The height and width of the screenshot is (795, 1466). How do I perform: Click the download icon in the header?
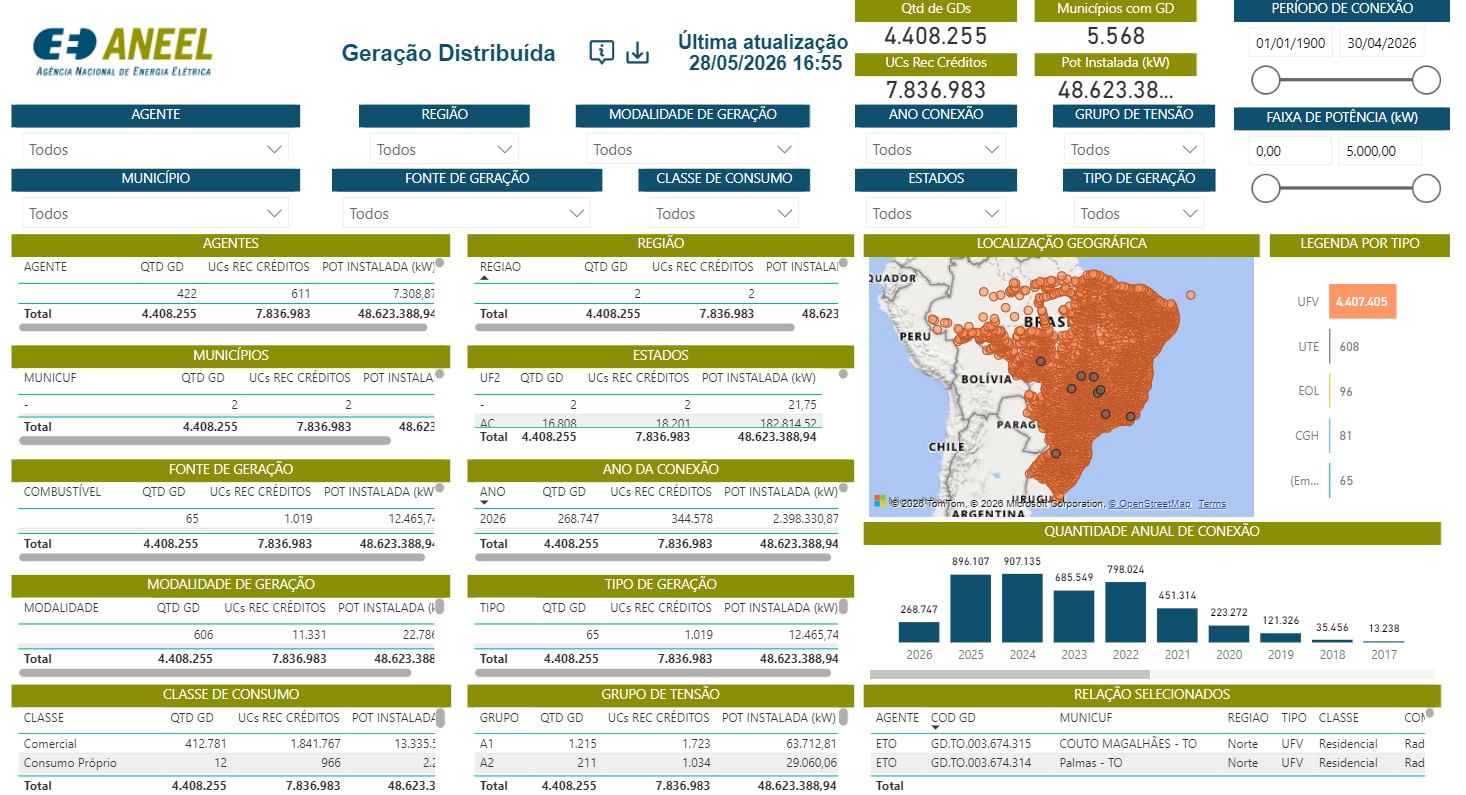pos(637,52)
